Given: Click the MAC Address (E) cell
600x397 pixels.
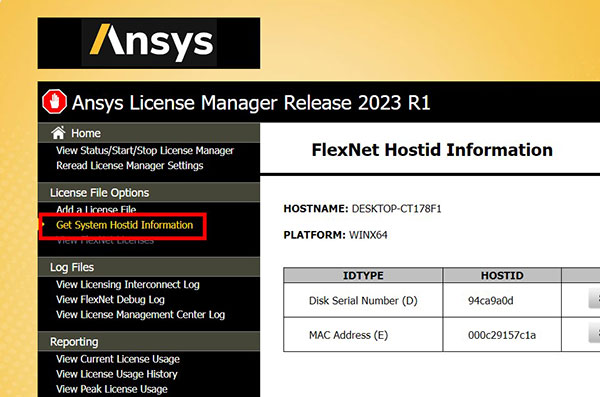Looking at the screenshot, I should 363,335.
